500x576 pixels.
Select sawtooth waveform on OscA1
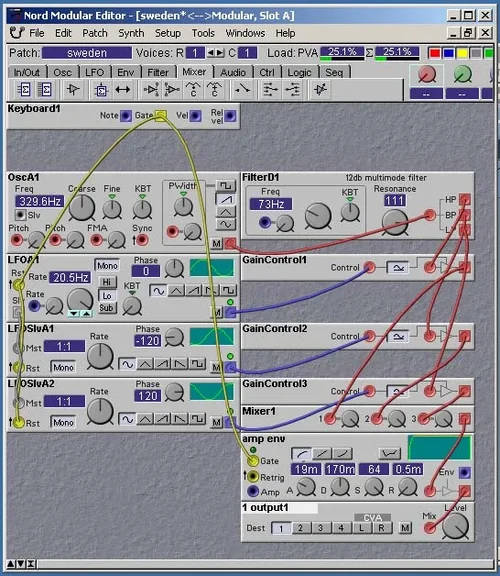pos(226,199)
